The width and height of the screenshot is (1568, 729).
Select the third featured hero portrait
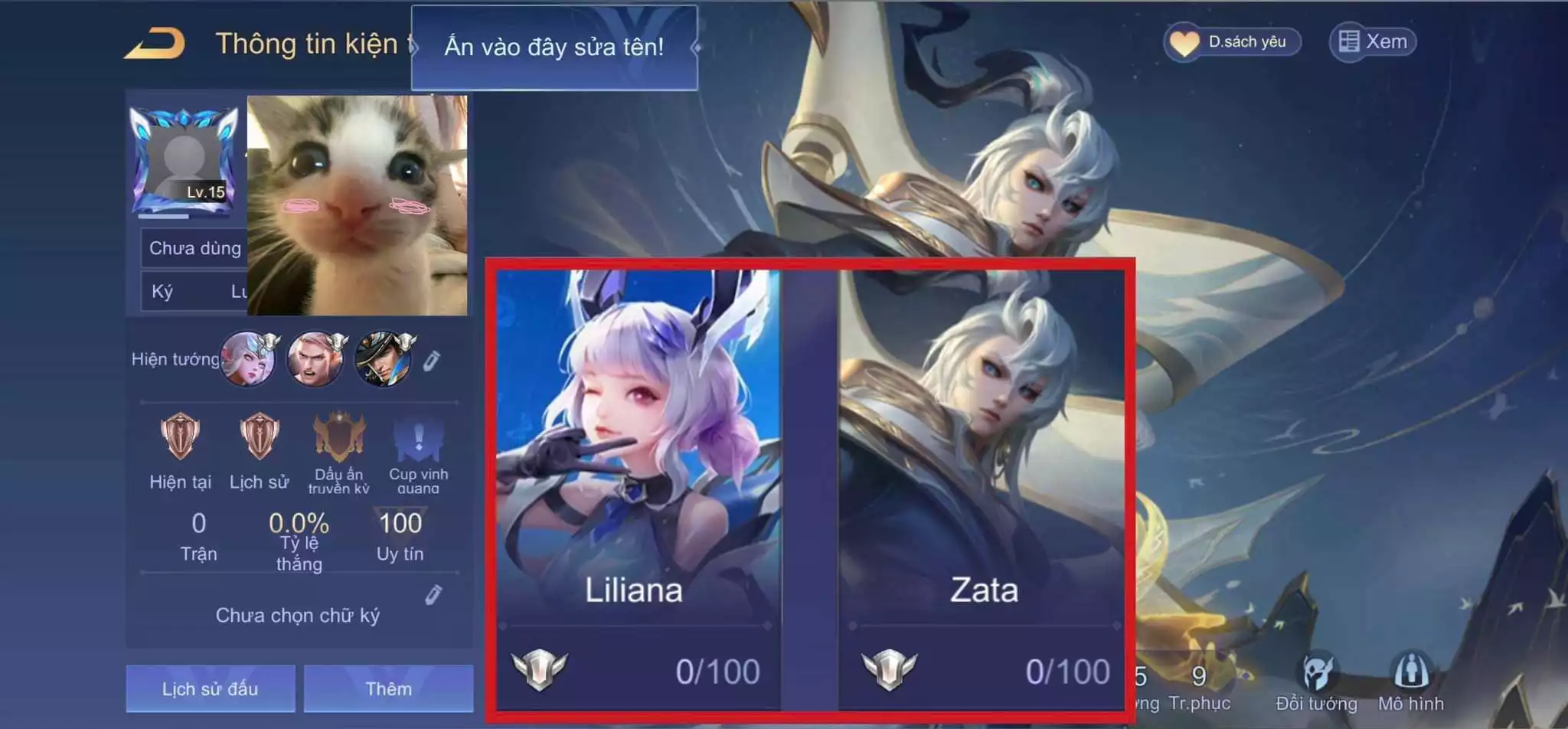click(x=383, y=358)
